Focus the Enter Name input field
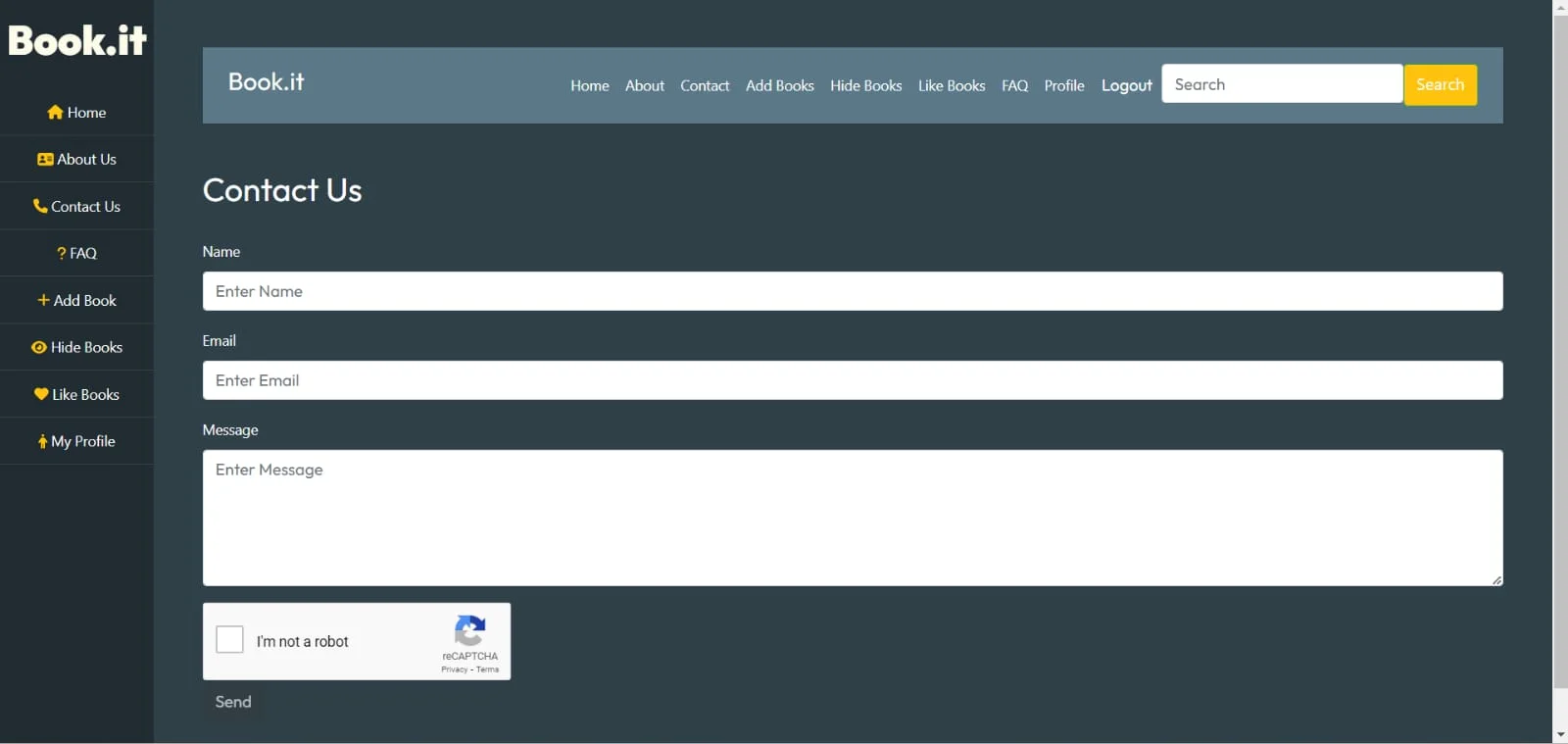 pyautogui.click(x=852, y=291)
